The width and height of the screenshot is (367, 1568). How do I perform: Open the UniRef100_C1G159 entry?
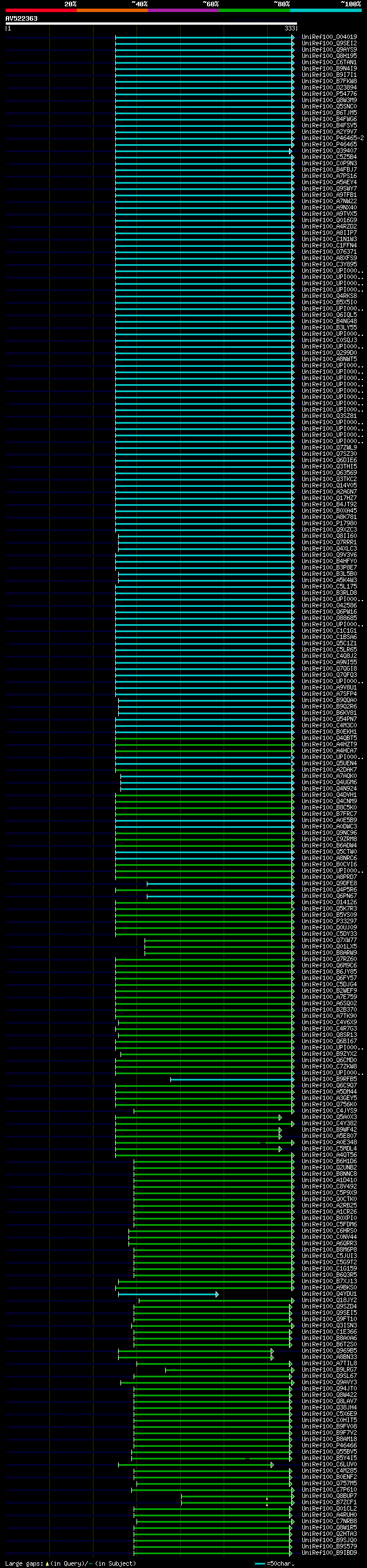tap(329, 1268)
